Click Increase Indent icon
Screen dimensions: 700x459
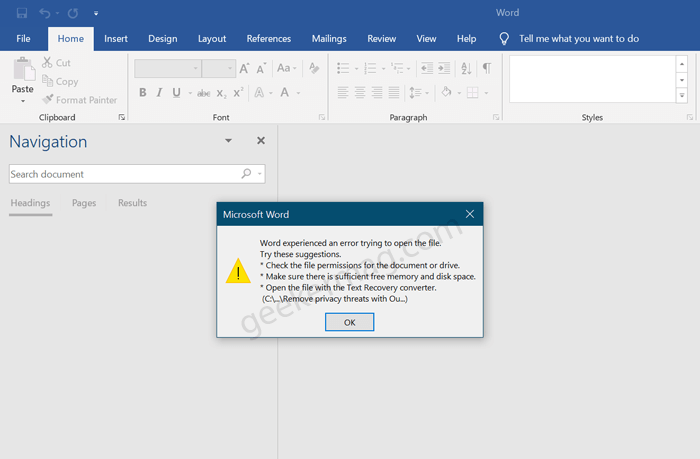pos(444,68)
